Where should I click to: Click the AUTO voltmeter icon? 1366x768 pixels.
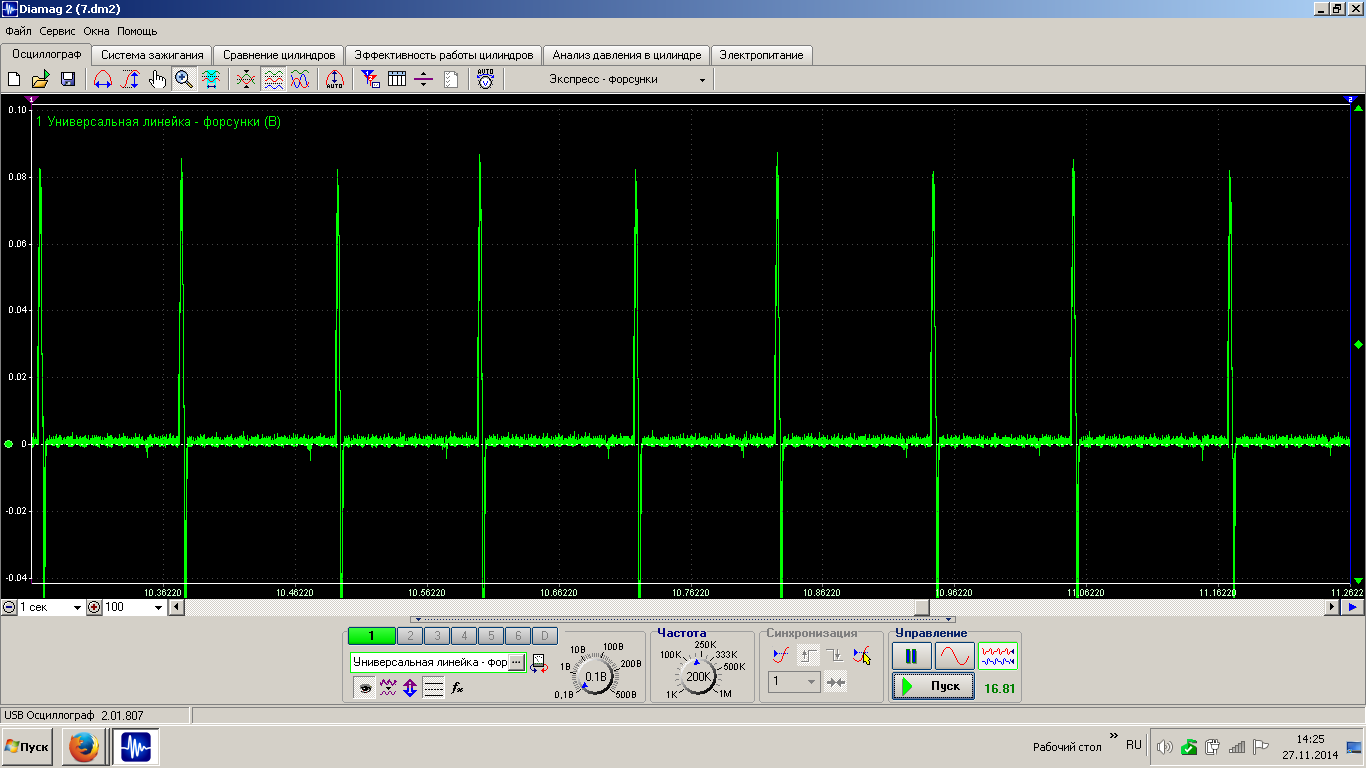point(485,79)
